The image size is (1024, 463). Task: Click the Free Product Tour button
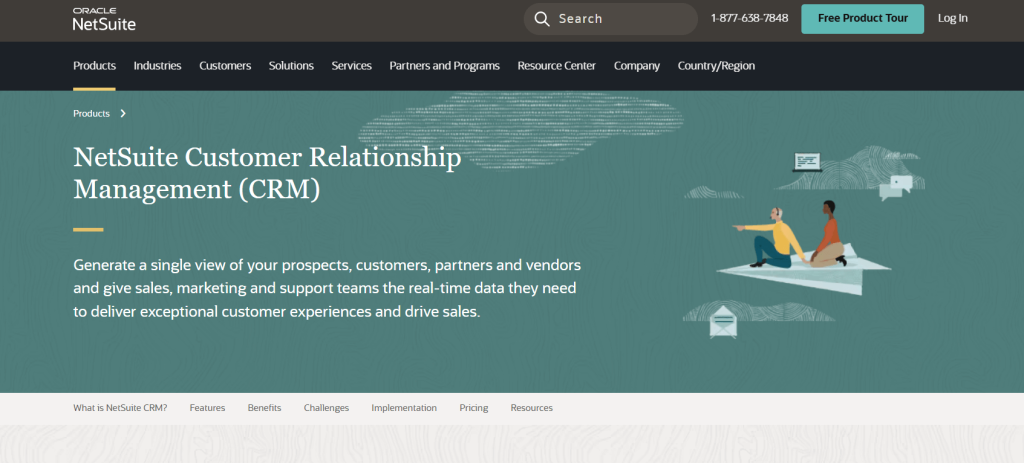(x=863, y=19)
